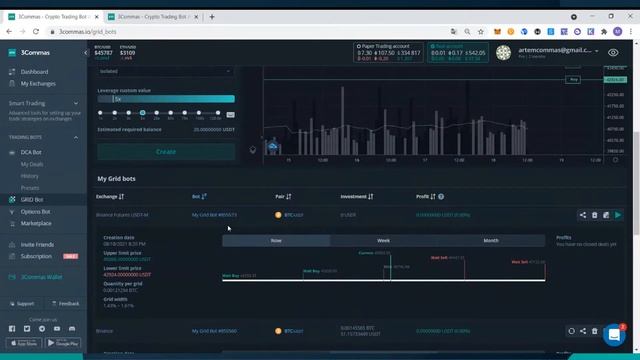Viewport: 640px width, 360px height.
Task: Sort grid bots by Exchange column
Action: coord(110,197)
